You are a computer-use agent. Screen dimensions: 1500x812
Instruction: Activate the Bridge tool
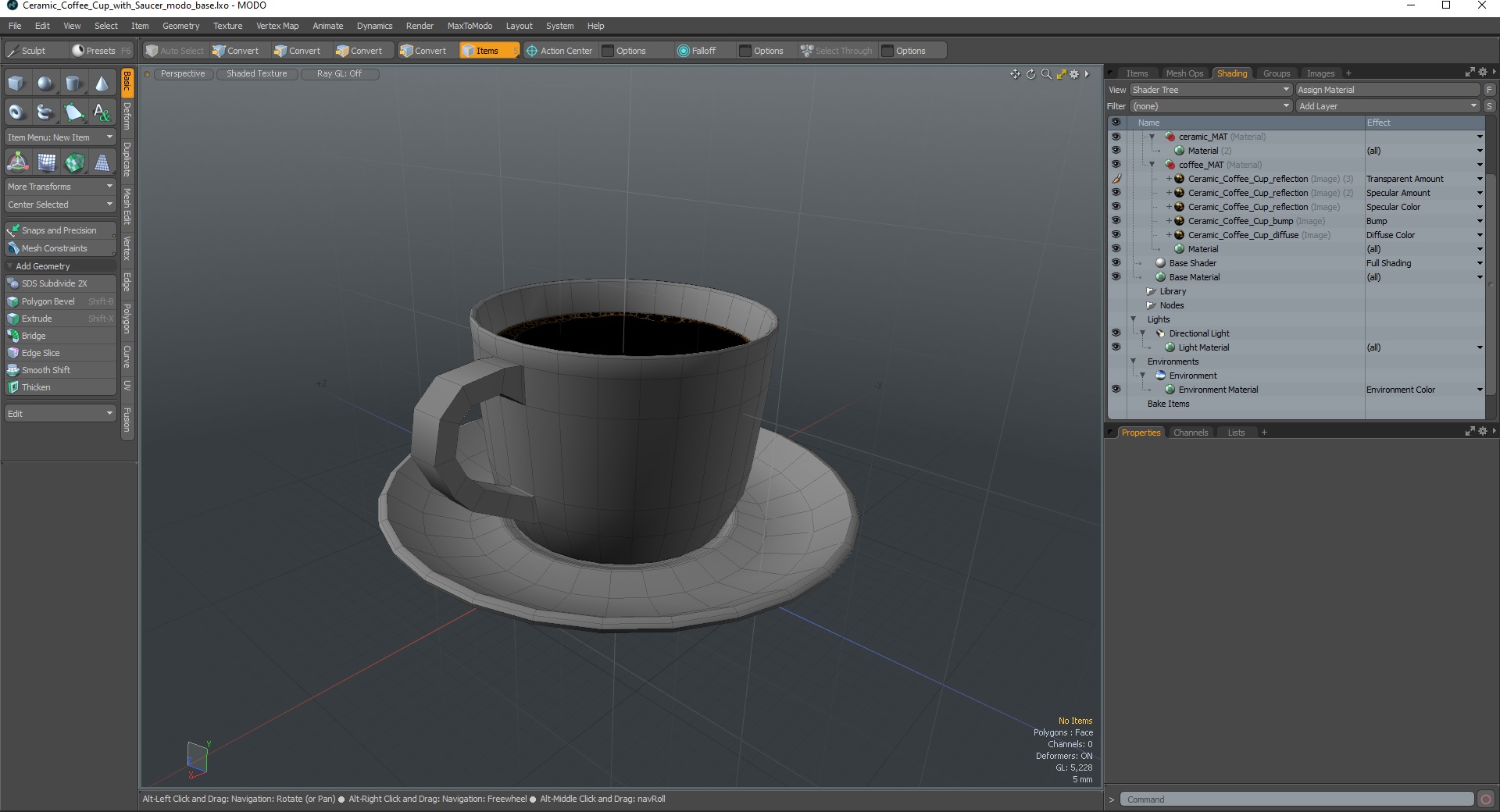60,336
